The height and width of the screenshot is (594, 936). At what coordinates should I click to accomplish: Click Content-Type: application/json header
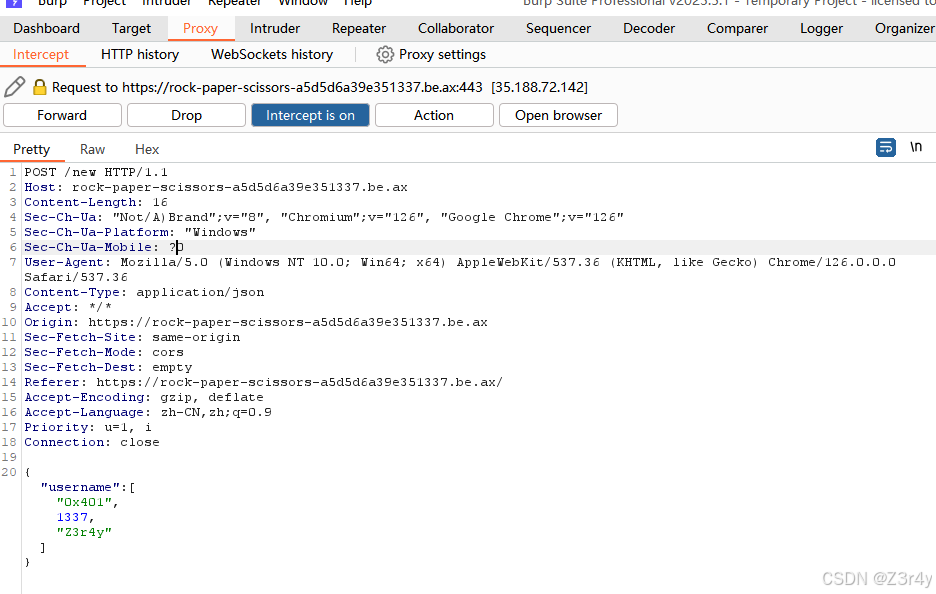pos(144,293)
